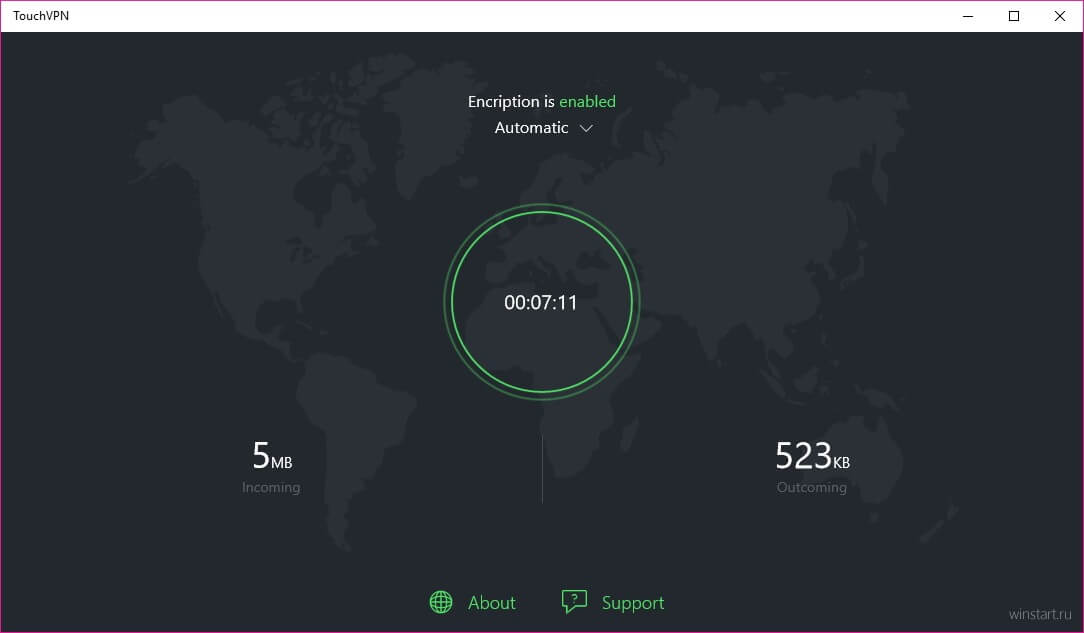Click the green "enabled" status word
1084x633 pixels.
tap(587, 101)
